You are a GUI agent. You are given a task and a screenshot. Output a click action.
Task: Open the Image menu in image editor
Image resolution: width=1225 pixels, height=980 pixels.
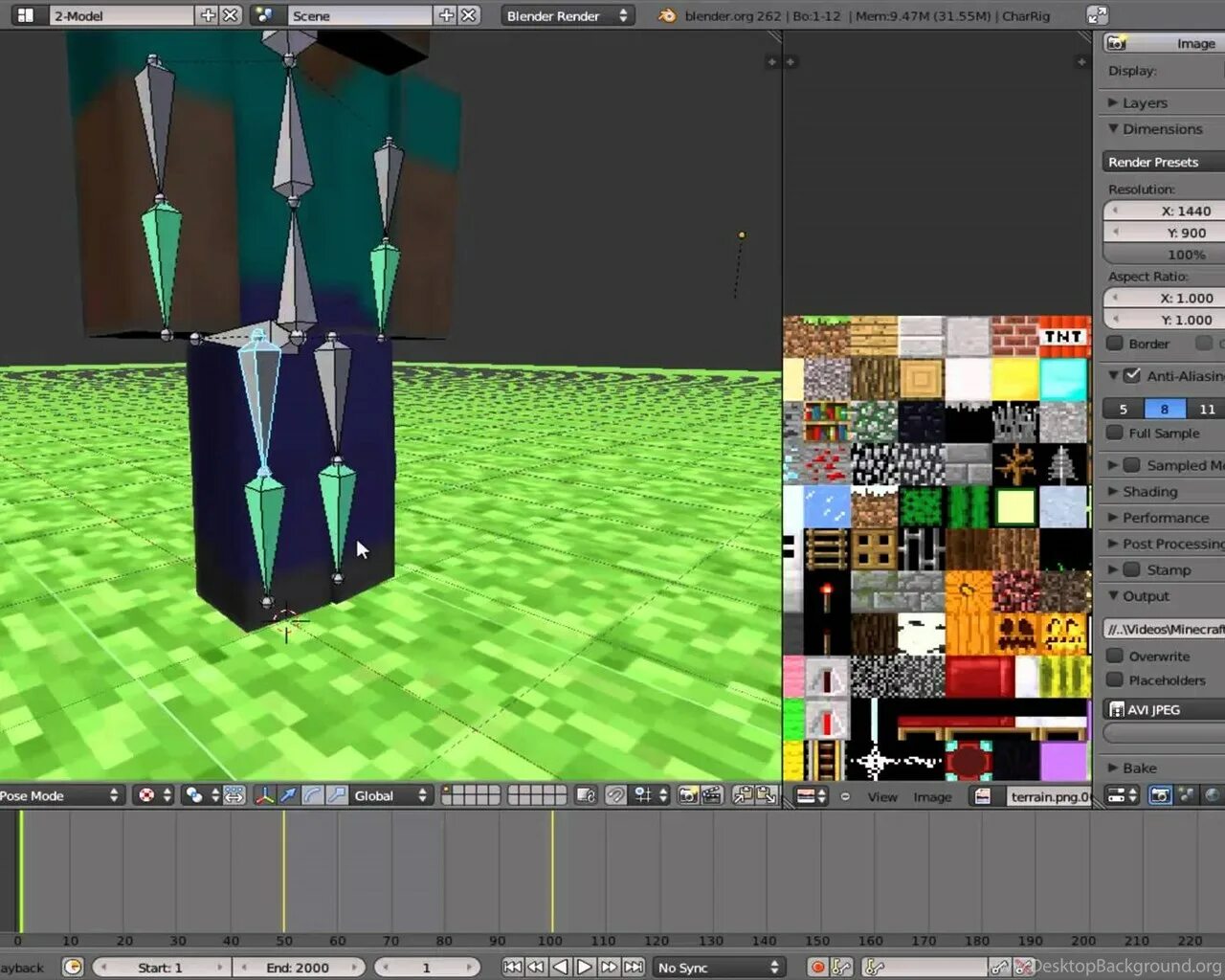tap(932, 796)
